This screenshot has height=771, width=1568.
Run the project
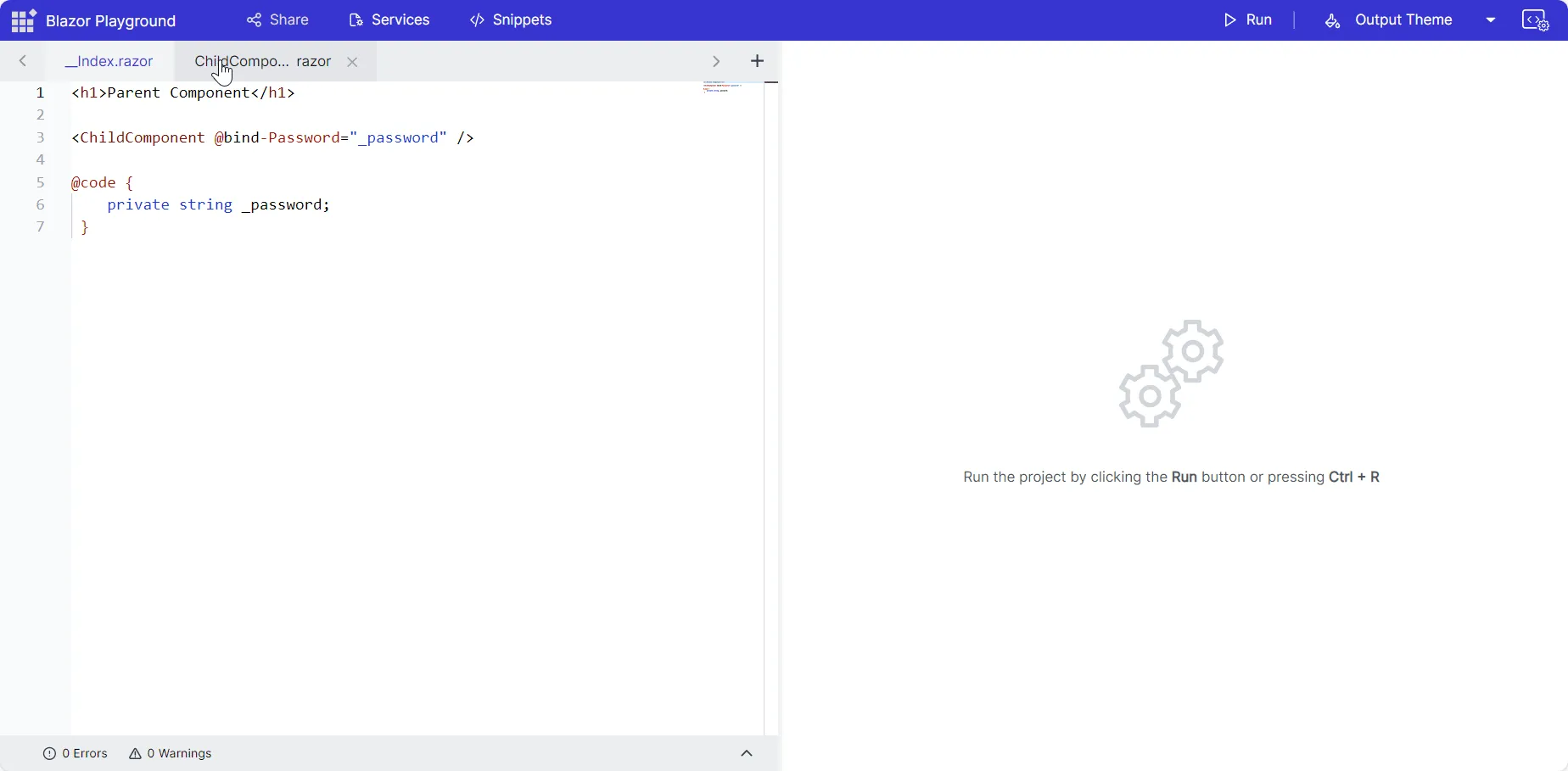(x=1247, y=20)
